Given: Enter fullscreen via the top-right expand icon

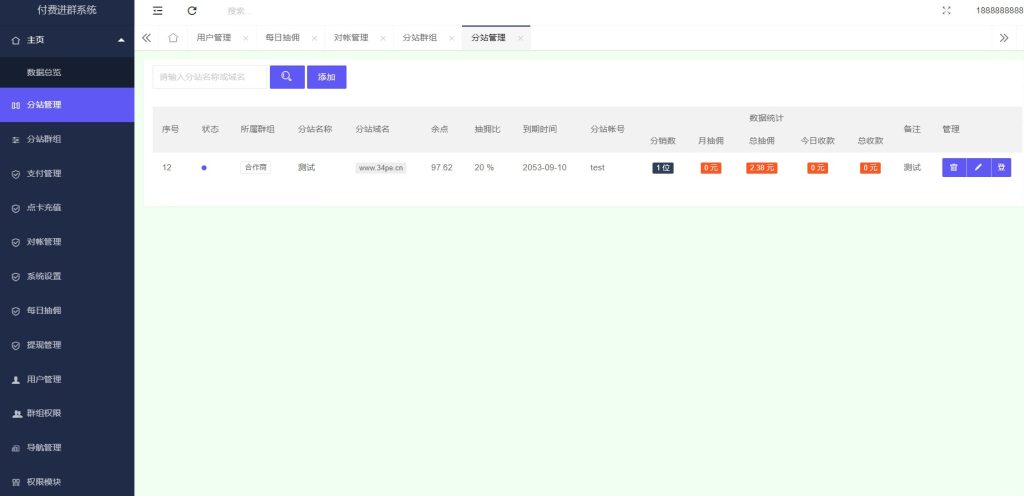Looking at the screenshot, I should point(946,10).
